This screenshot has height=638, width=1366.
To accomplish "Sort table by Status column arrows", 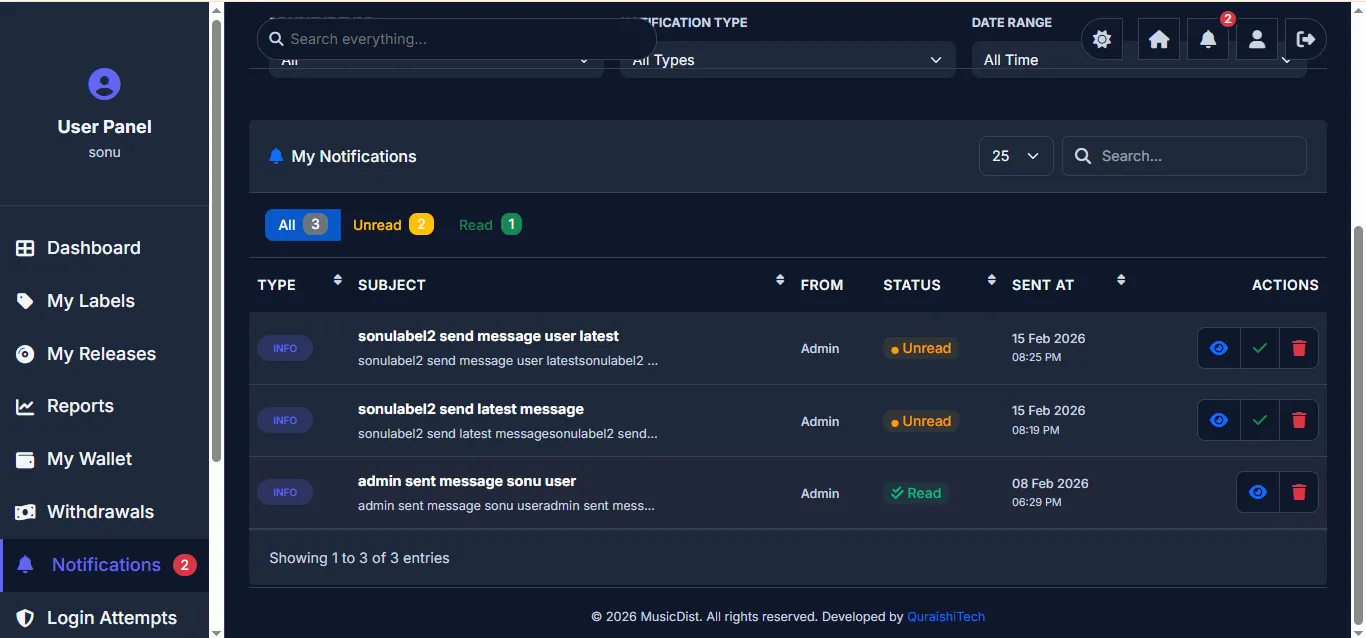I will click(992, 280).
